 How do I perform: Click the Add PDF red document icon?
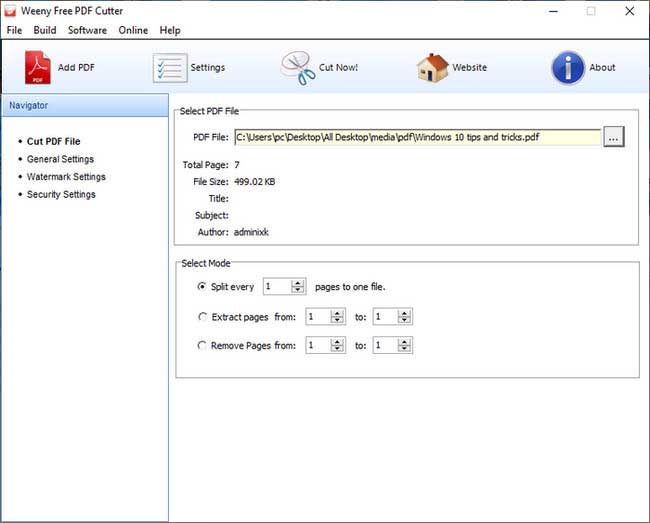[37, 68]
